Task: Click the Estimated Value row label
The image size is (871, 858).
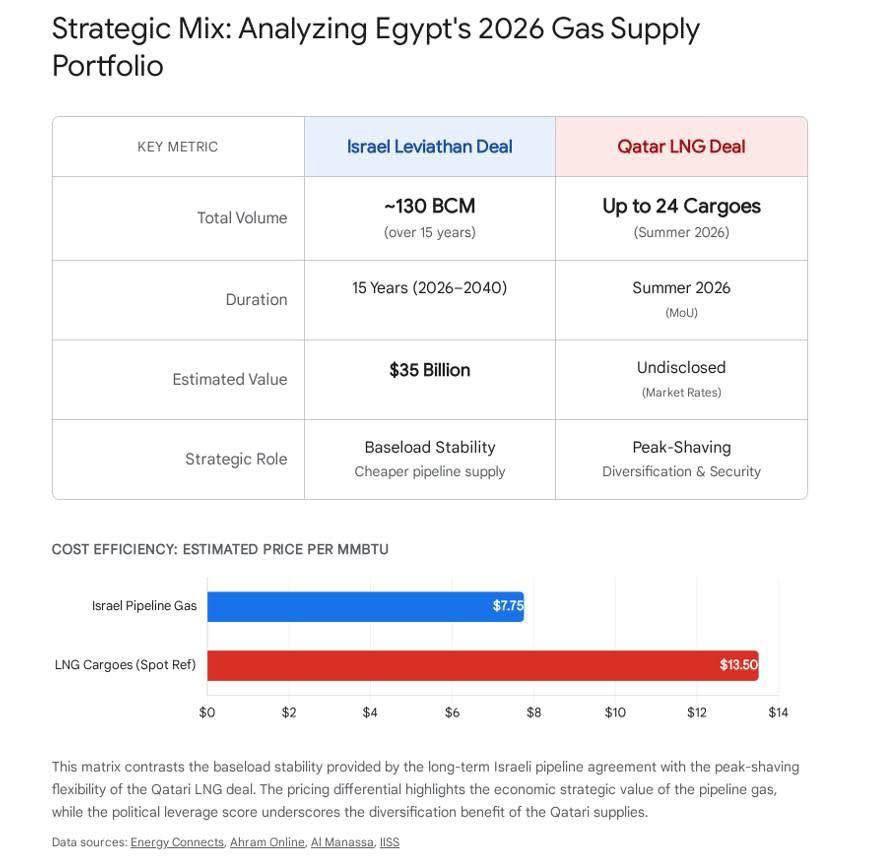Action: [229, 379]
